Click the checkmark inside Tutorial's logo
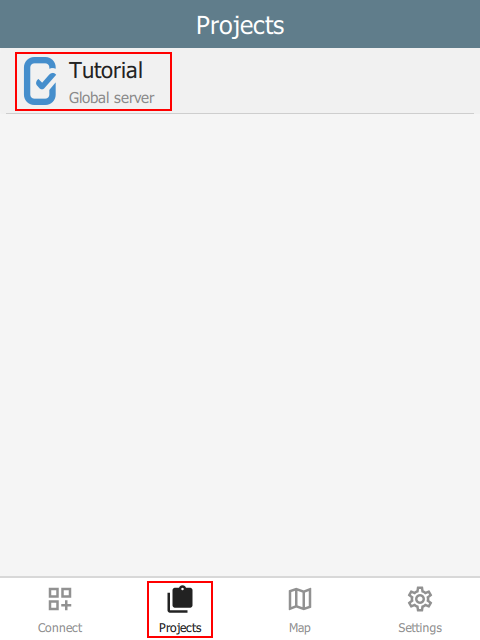Screen dimensions: 480x640 pos(46,80)
